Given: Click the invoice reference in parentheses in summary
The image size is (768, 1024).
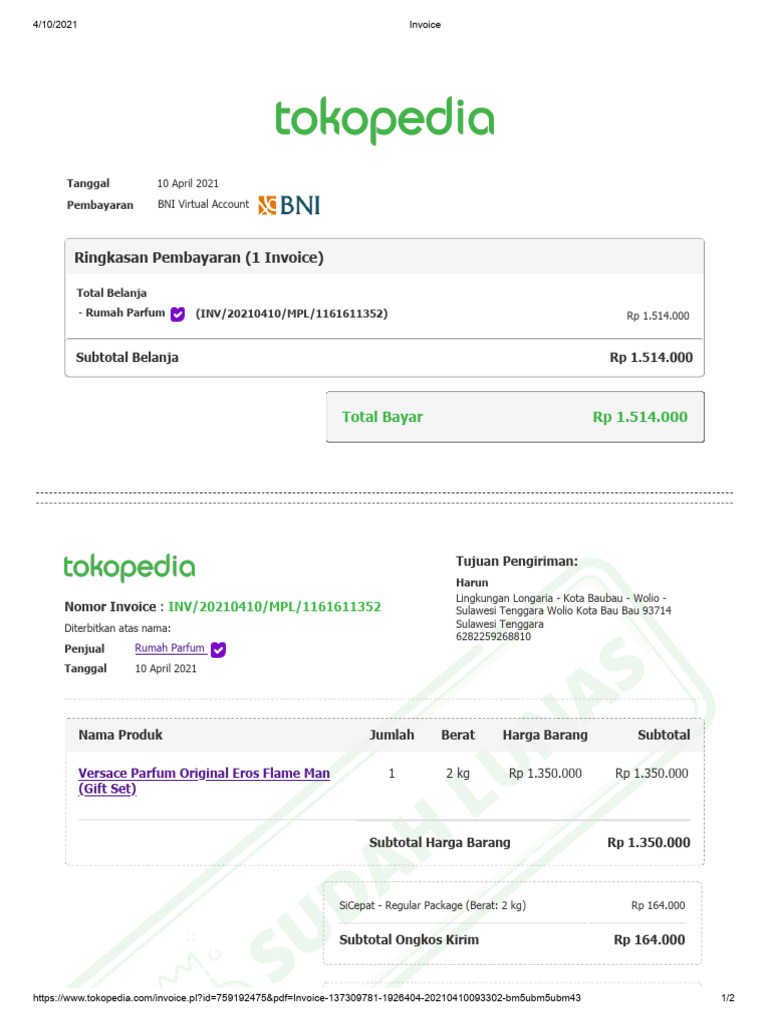Looking at the screenshot, I should click(x=292, y=313).
